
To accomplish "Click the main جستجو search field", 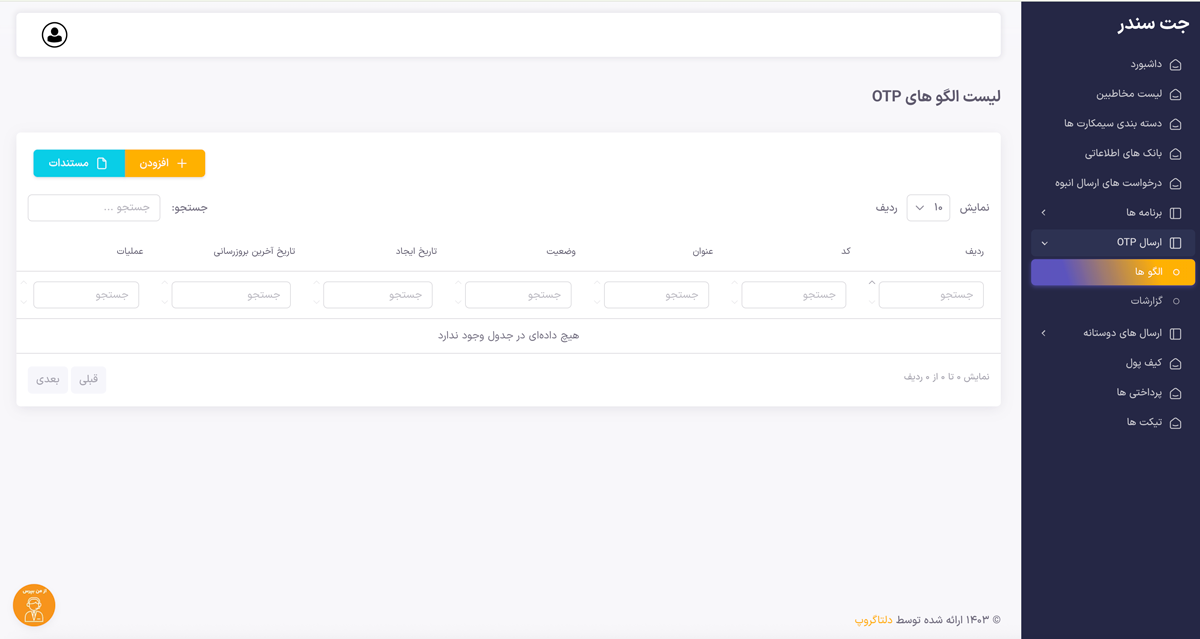I will (x=94, y=208).
